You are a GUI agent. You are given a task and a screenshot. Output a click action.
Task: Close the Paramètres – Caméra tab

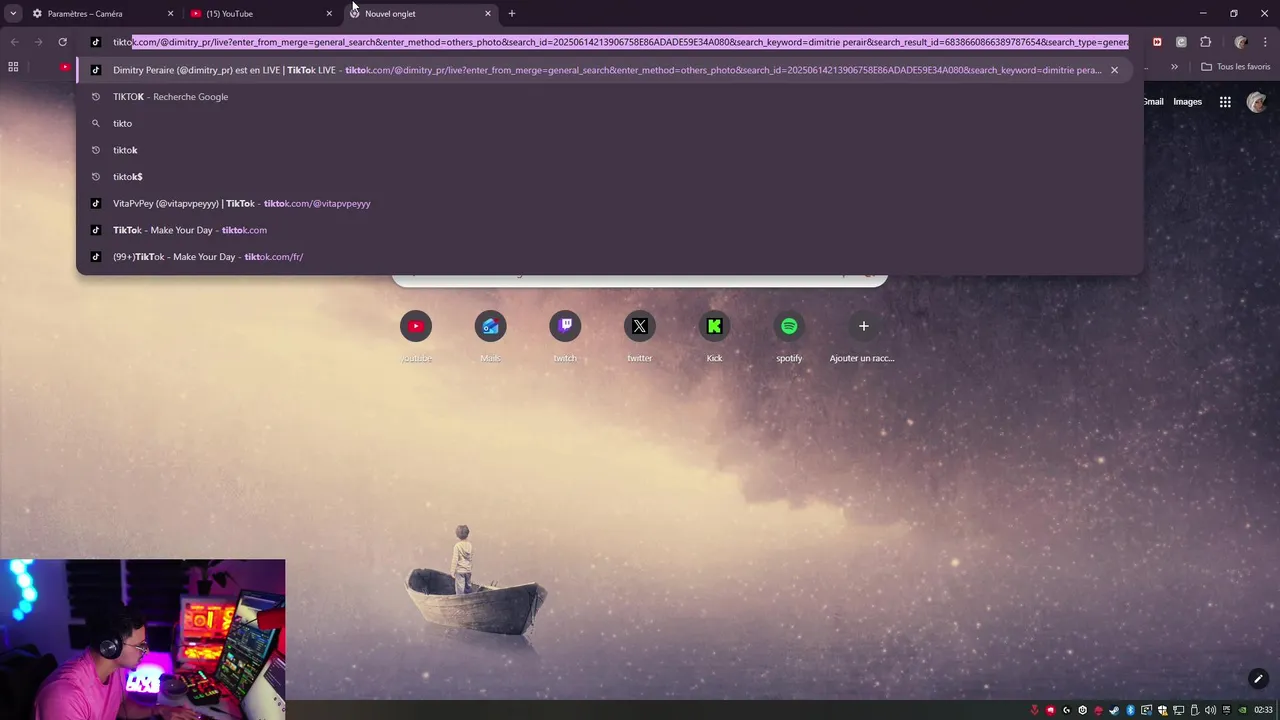170,14
